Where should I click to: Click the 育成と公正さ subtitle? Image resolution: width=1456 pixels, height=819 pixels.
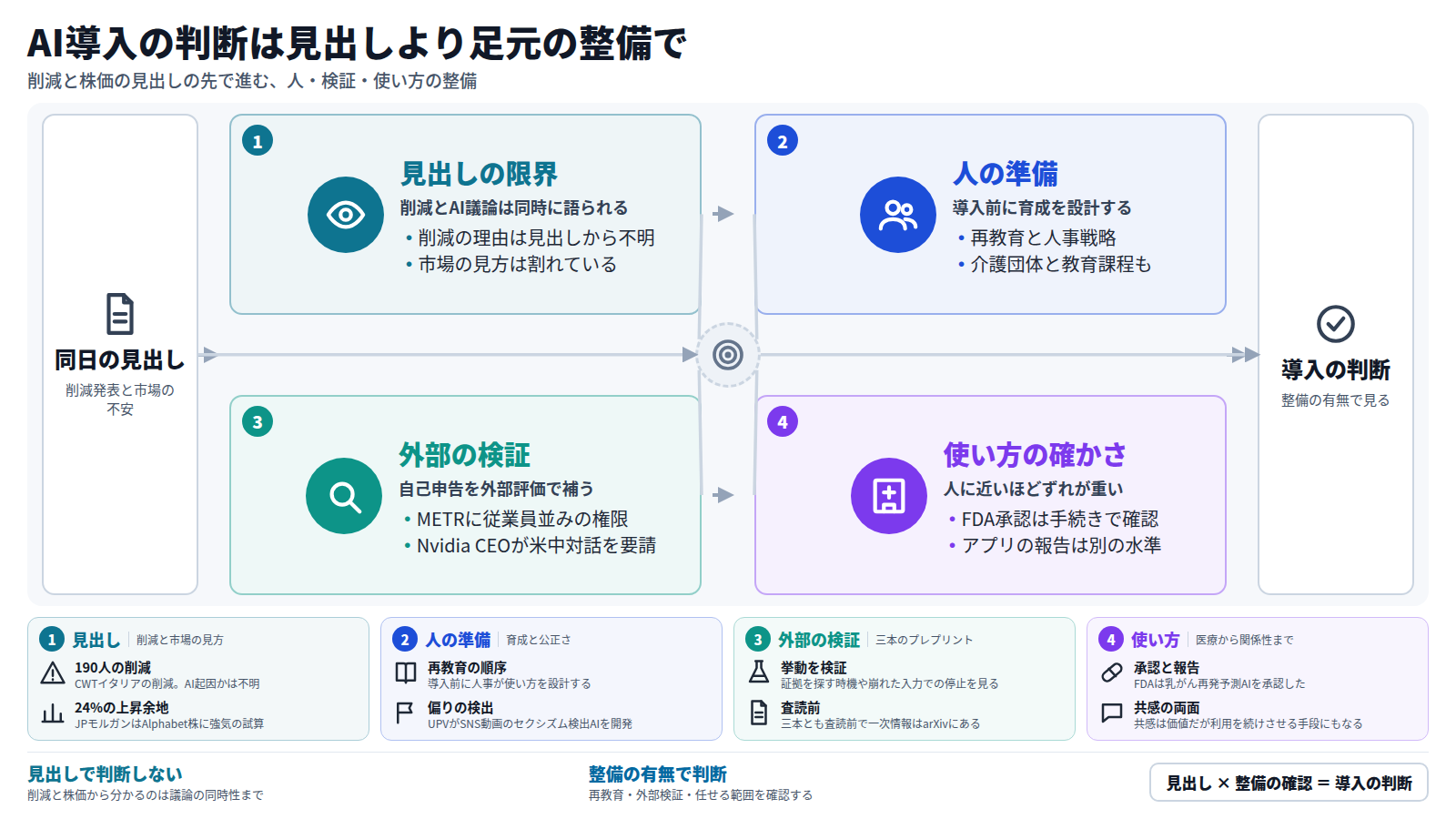point(539,640)
